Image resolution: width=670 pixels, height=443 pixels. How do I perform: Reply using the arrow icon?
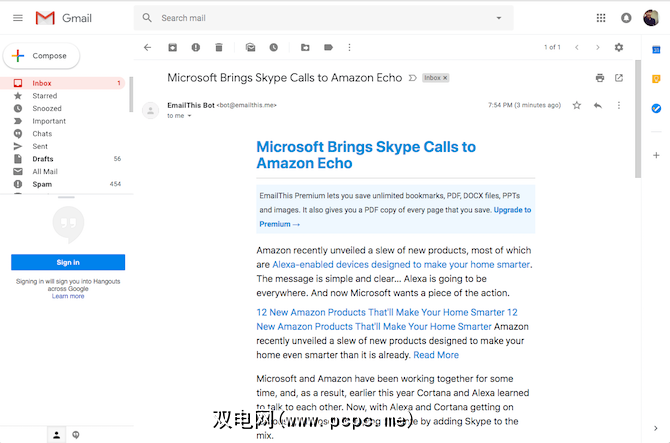pos(598,105)
